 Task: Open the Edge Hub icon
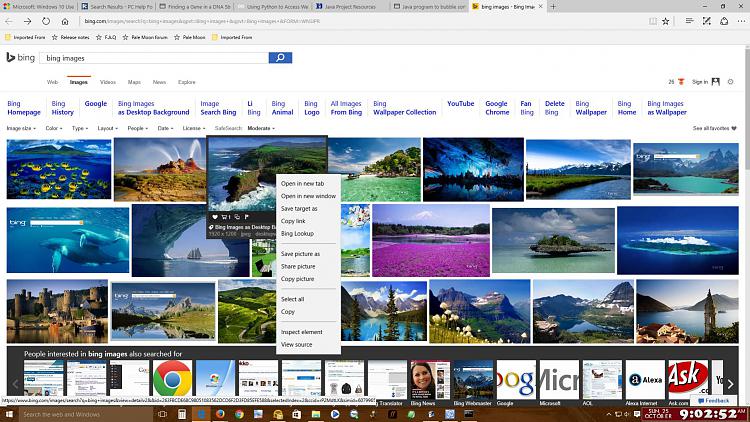(x=689, y=21)
